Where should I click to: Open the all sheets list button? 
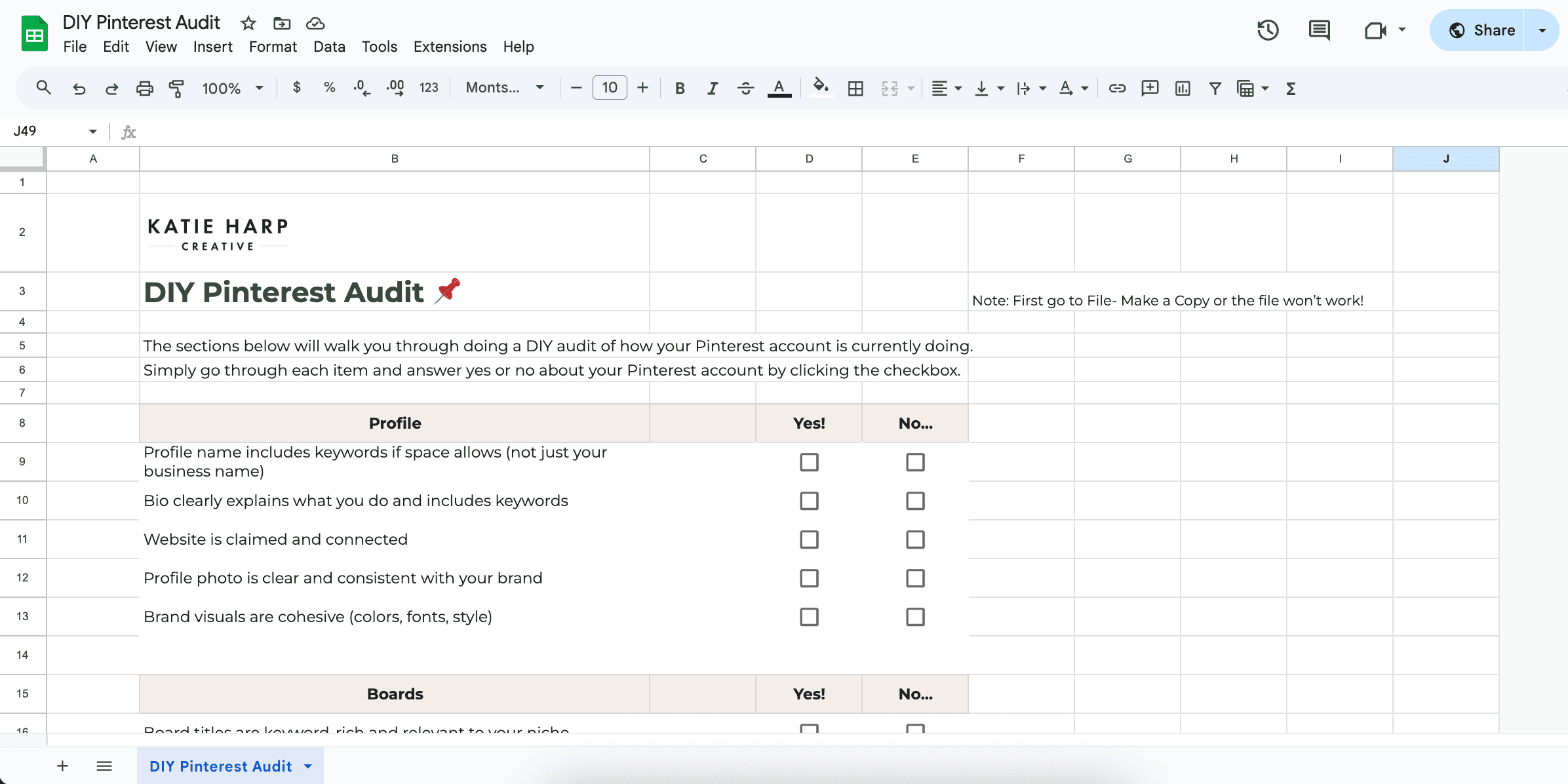pyautogui.click(x=104, y=766)
